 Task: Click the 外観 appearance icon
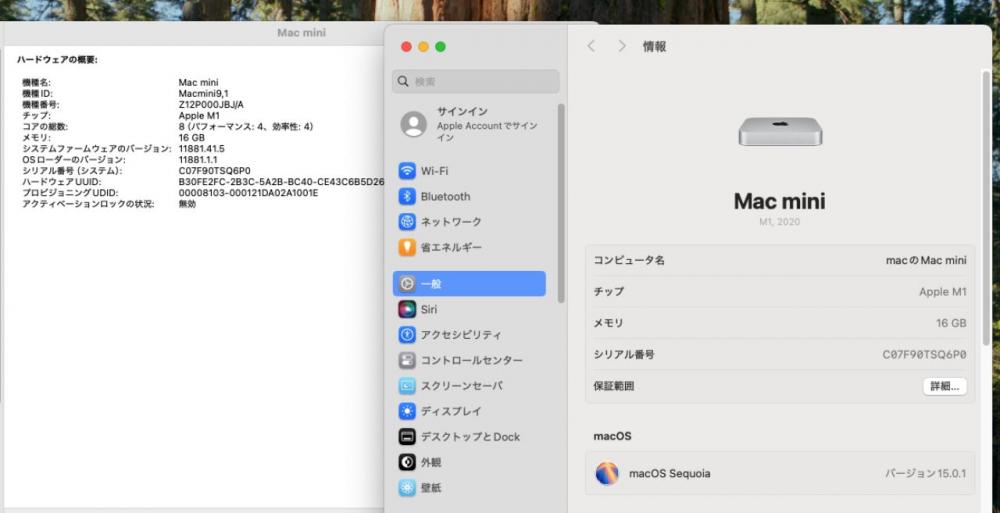[407, 463]
